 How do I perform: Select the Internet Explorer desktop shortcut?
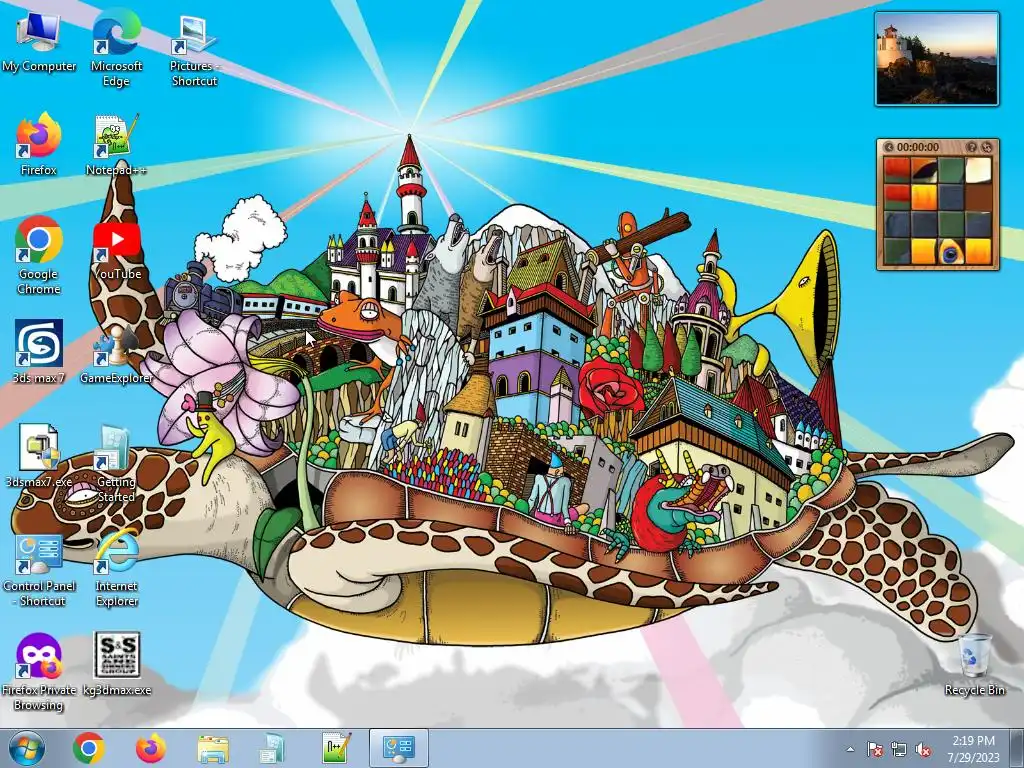point(116,569)
